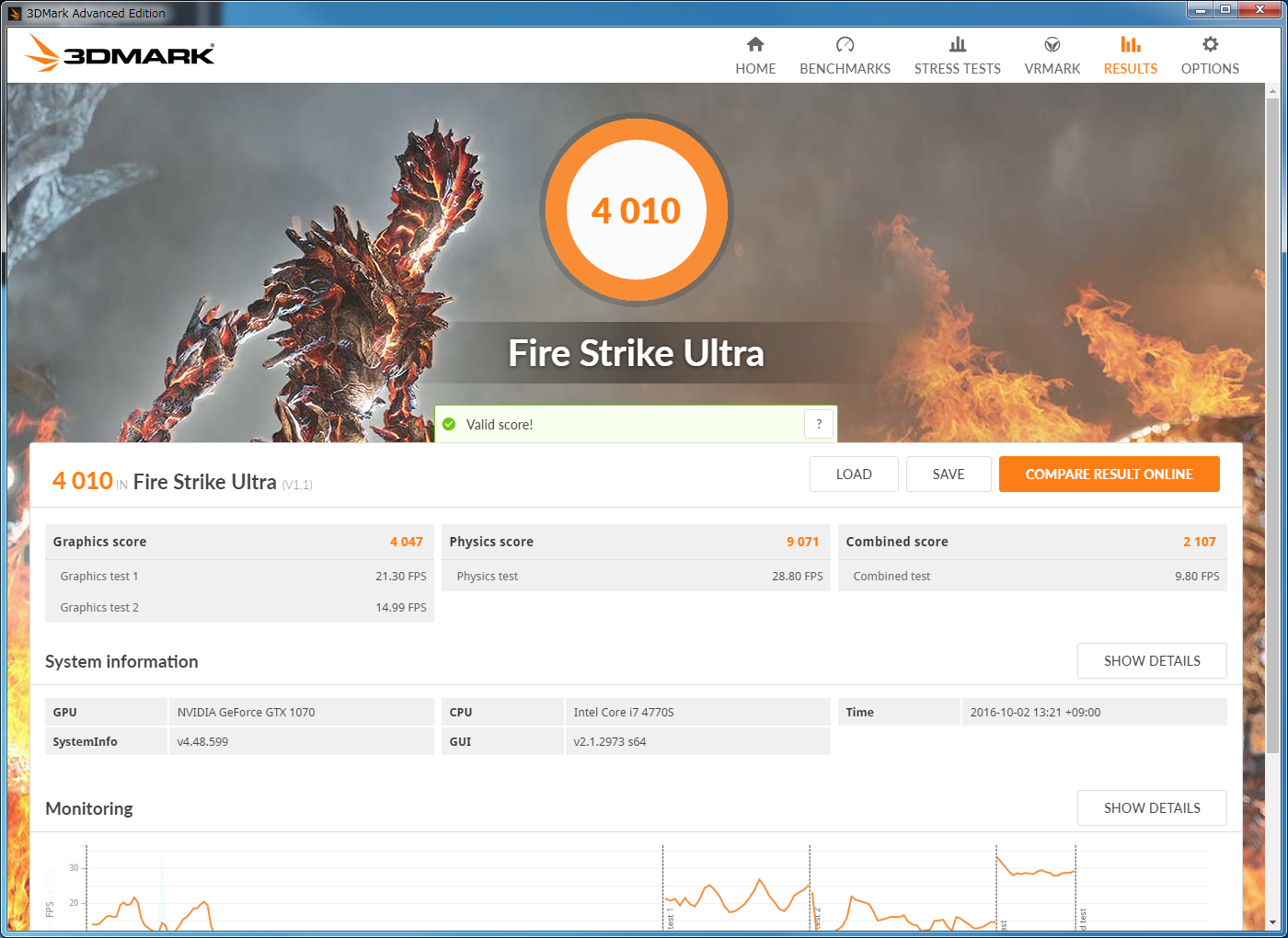Click the green valid score checkmark icon
This screenshot has height=938, width=1288.
point(449,424)
